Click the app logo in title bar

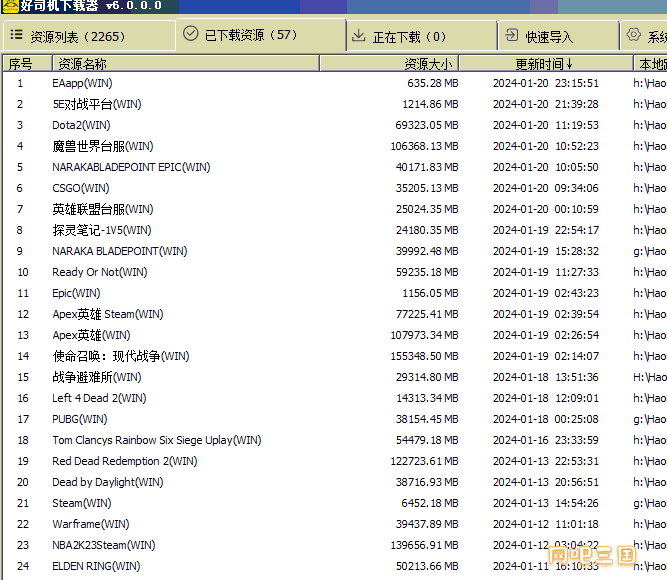pos(10,6)
